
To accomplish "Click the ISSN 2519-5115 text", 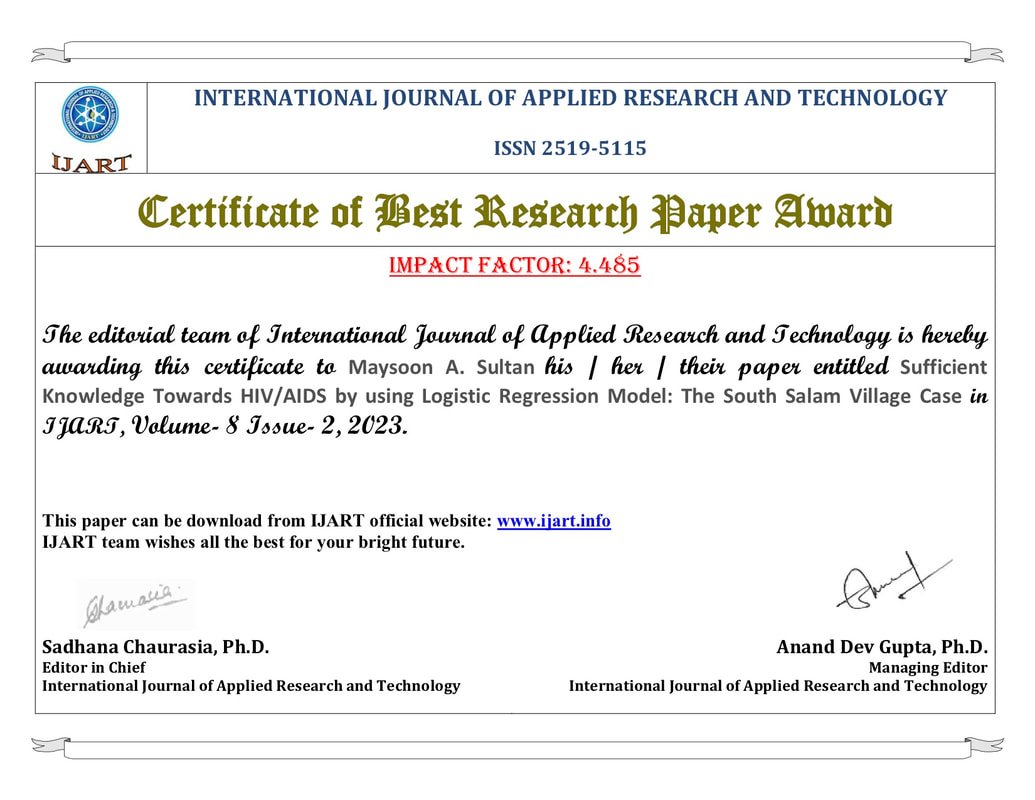I will pos(570,148).
